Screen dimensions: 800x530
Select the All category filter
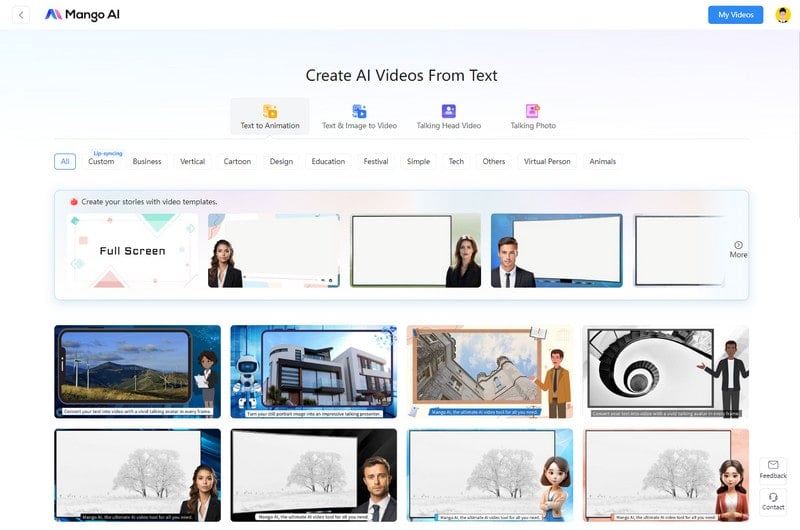point(65,161)
